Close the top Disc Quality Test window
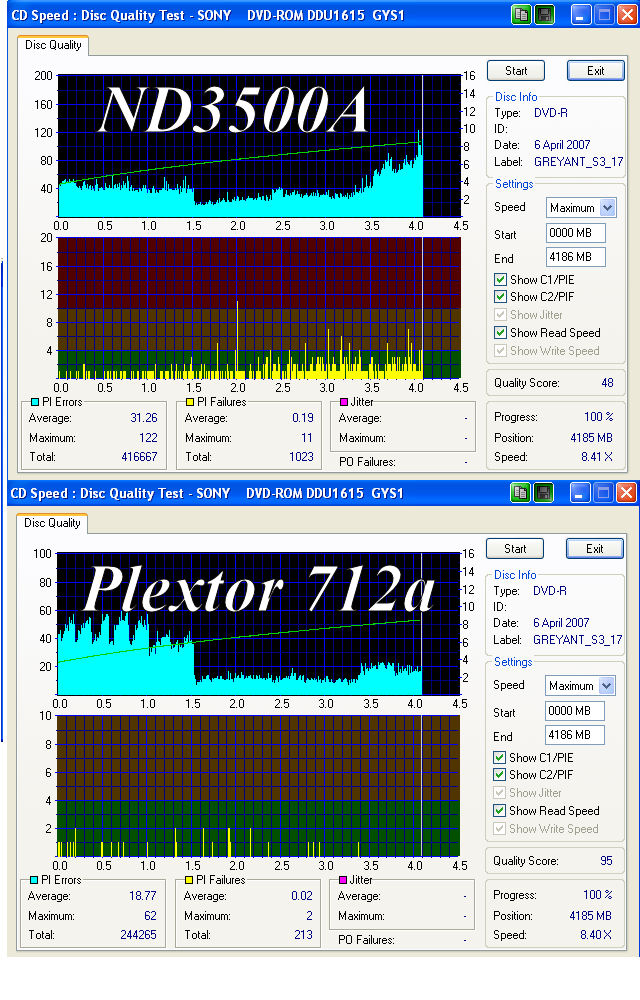640x1000 pixels. [x=627, y=15]
